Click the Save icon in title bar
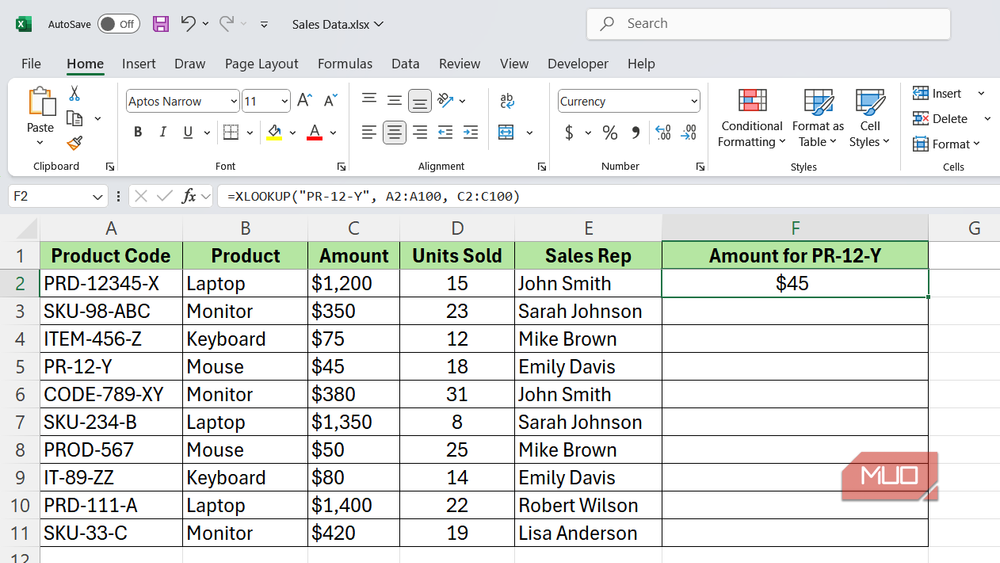This screenshot has width=1000, height=563. [161, 24]
